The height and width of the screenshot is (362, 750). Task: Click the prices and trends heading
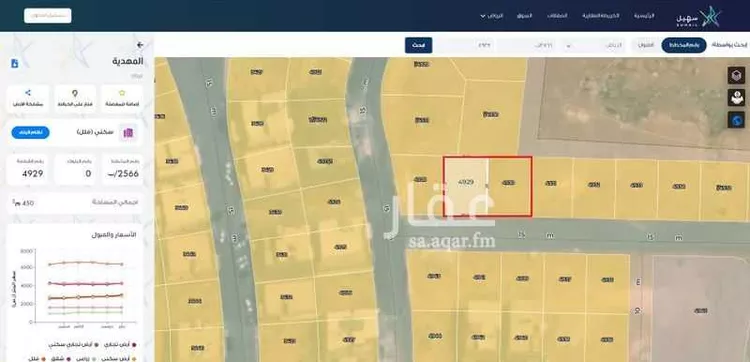coord(113,235)
